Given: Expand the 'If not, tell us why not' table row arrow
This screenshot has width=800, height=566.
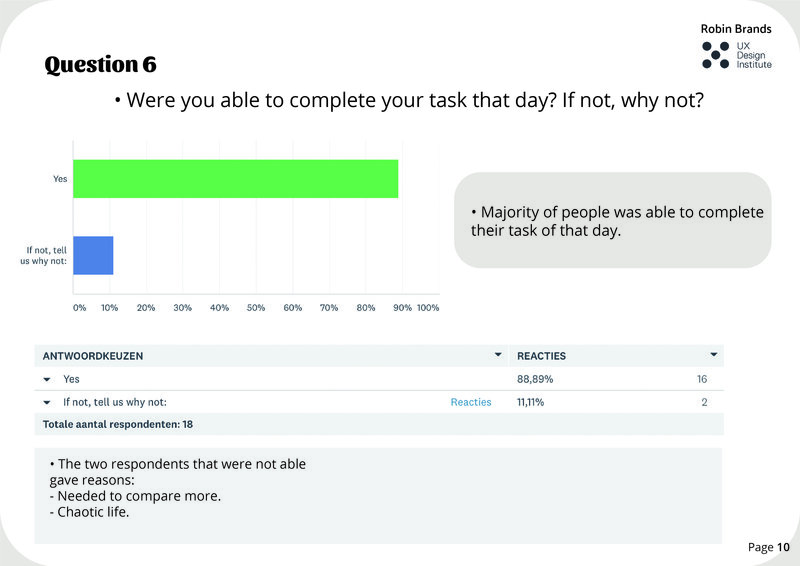Looking at the screenshot, I should click(46, 403).
